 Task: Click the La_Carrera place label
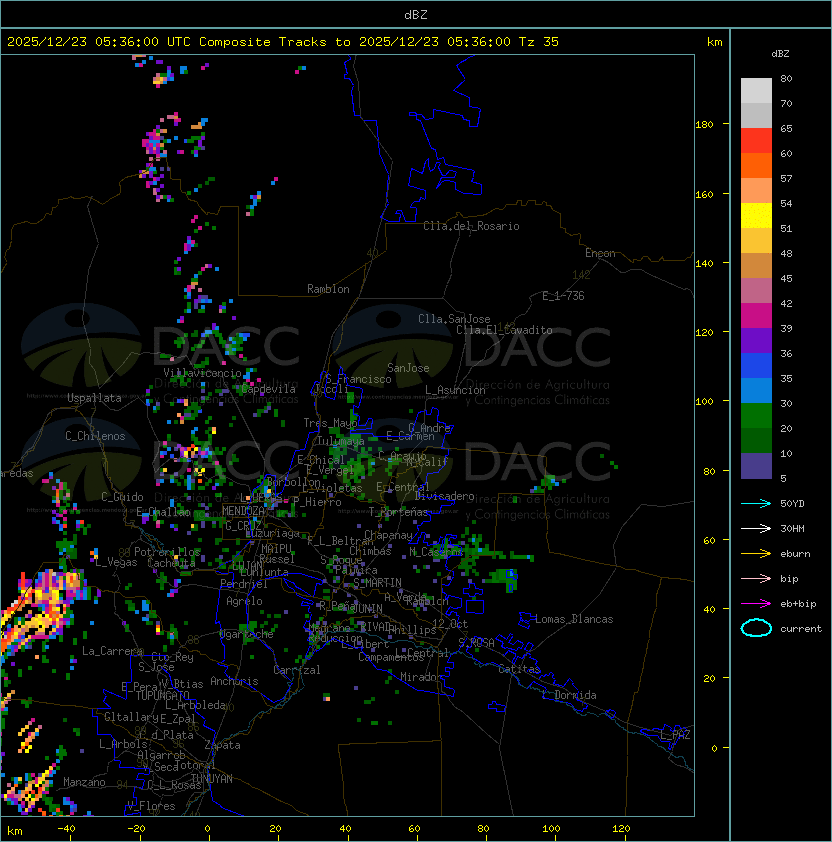coord(112,651)
